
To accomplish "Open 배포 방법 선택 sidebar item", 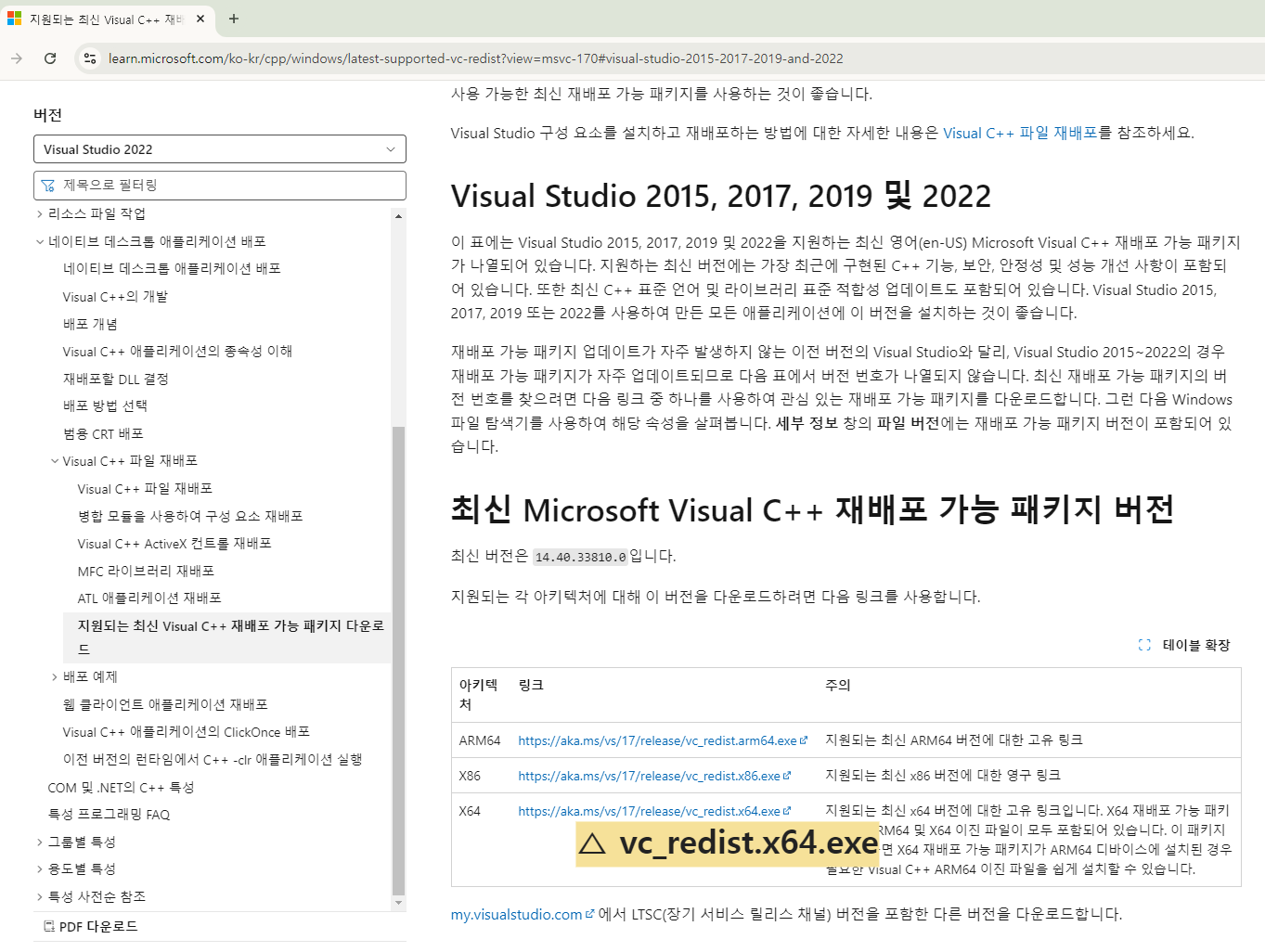I will (x=105, y=406).
